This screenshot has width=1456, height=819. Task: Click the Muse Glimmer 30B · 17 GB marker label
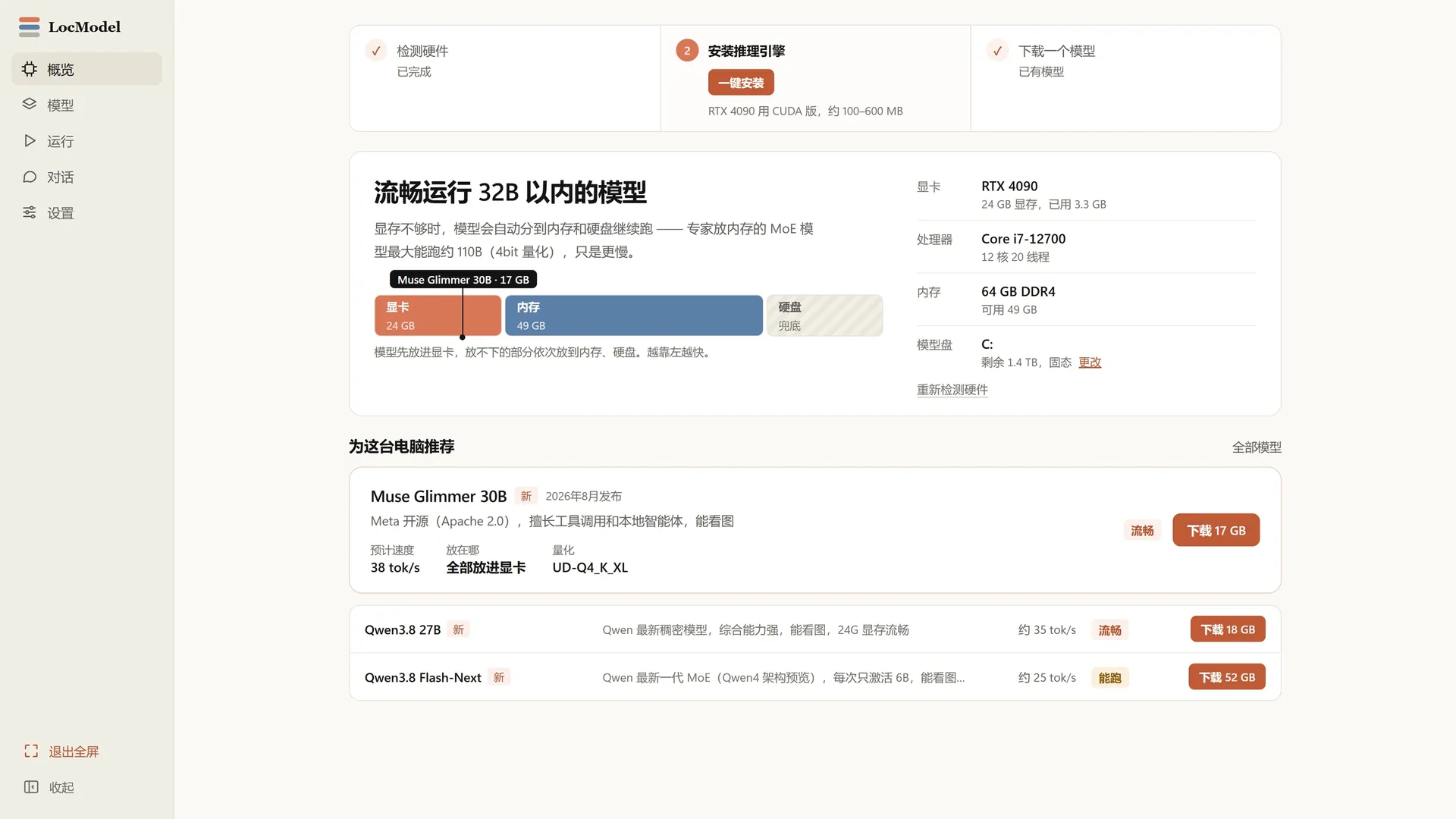pos(463,280)
